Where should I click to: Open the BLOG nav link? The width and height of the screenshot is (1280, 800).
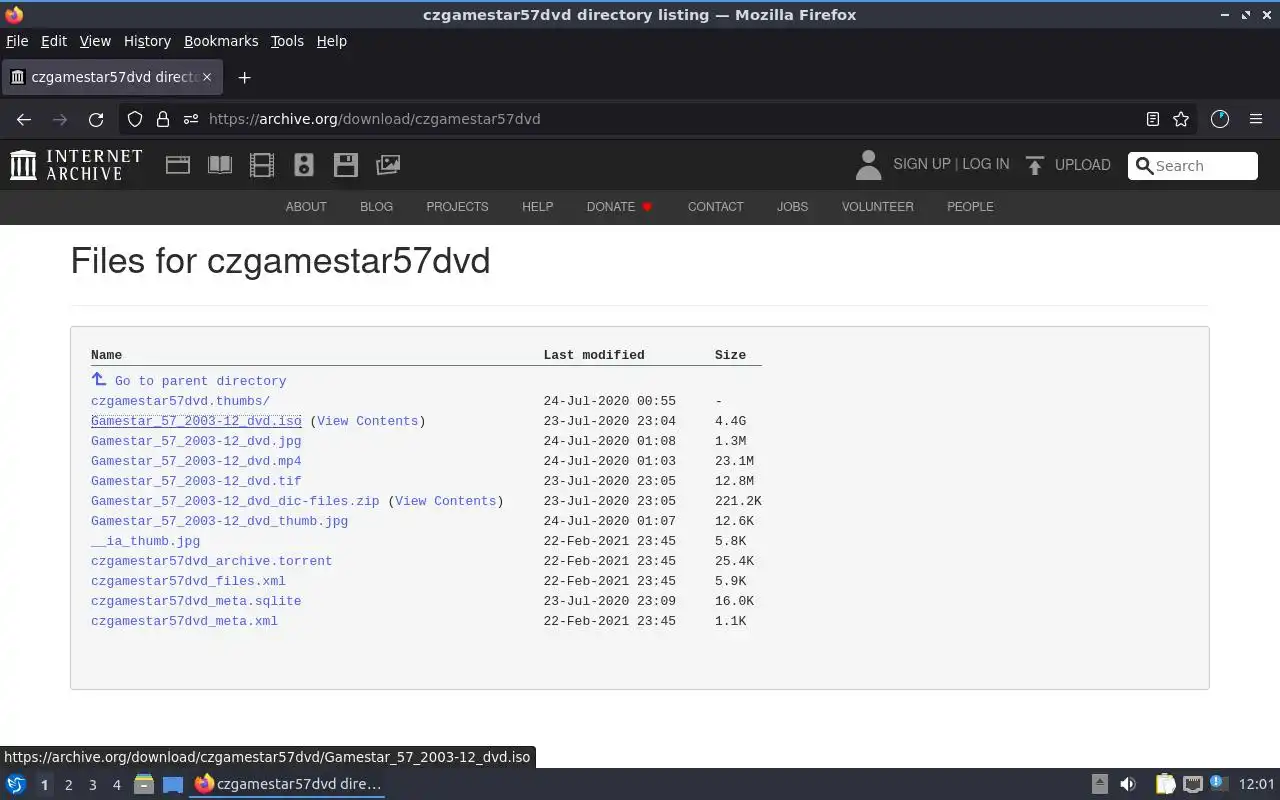pos(376,207)
